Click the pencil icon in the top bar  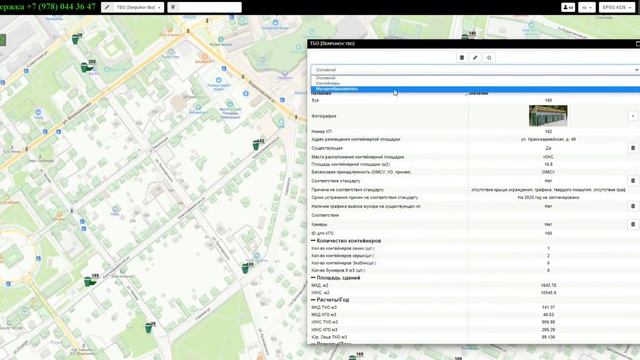pyautogui.click(x=107, y=7)
